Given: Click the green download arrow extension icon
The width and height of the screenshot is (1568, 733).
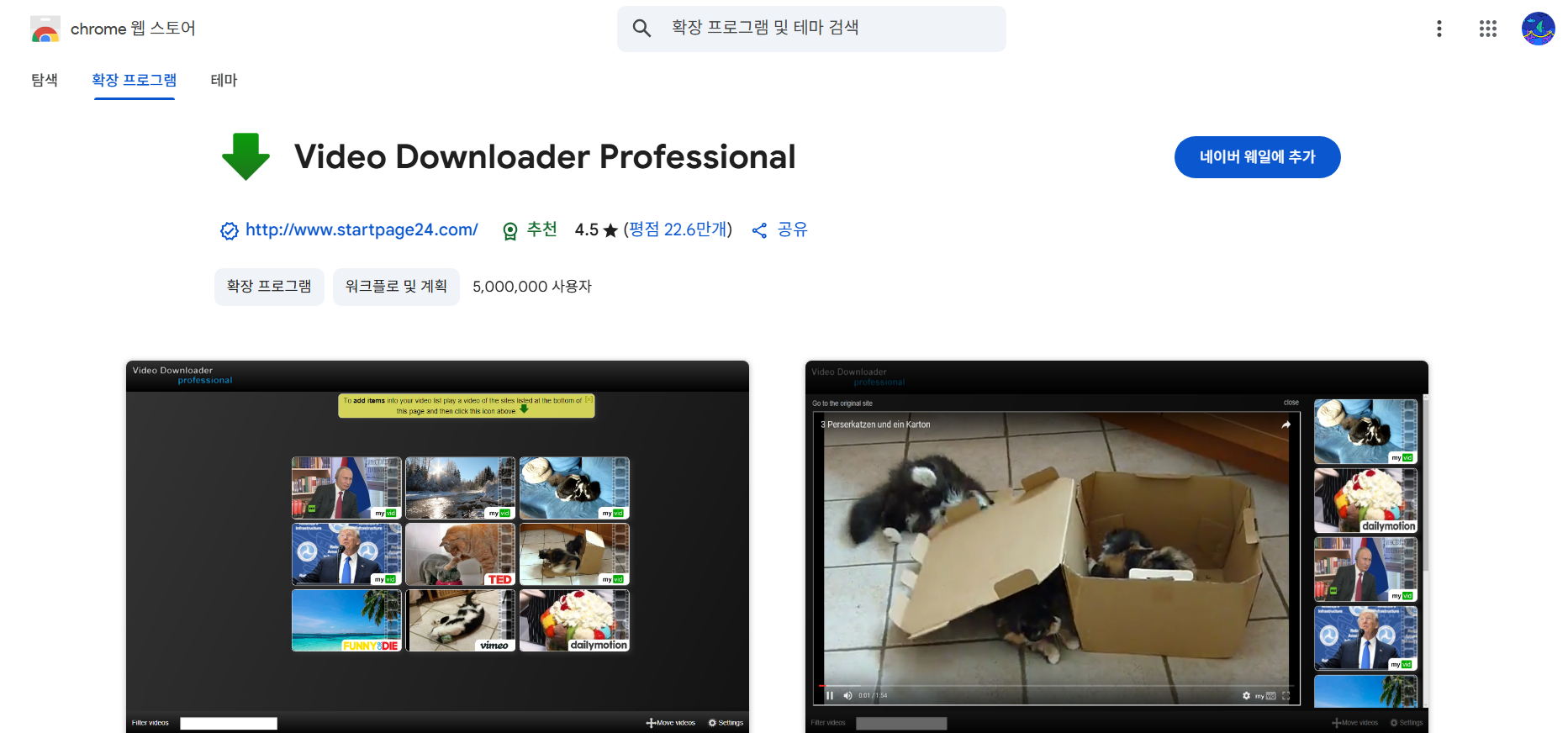Looking at the screenshot, I should (x=245, y=157).
